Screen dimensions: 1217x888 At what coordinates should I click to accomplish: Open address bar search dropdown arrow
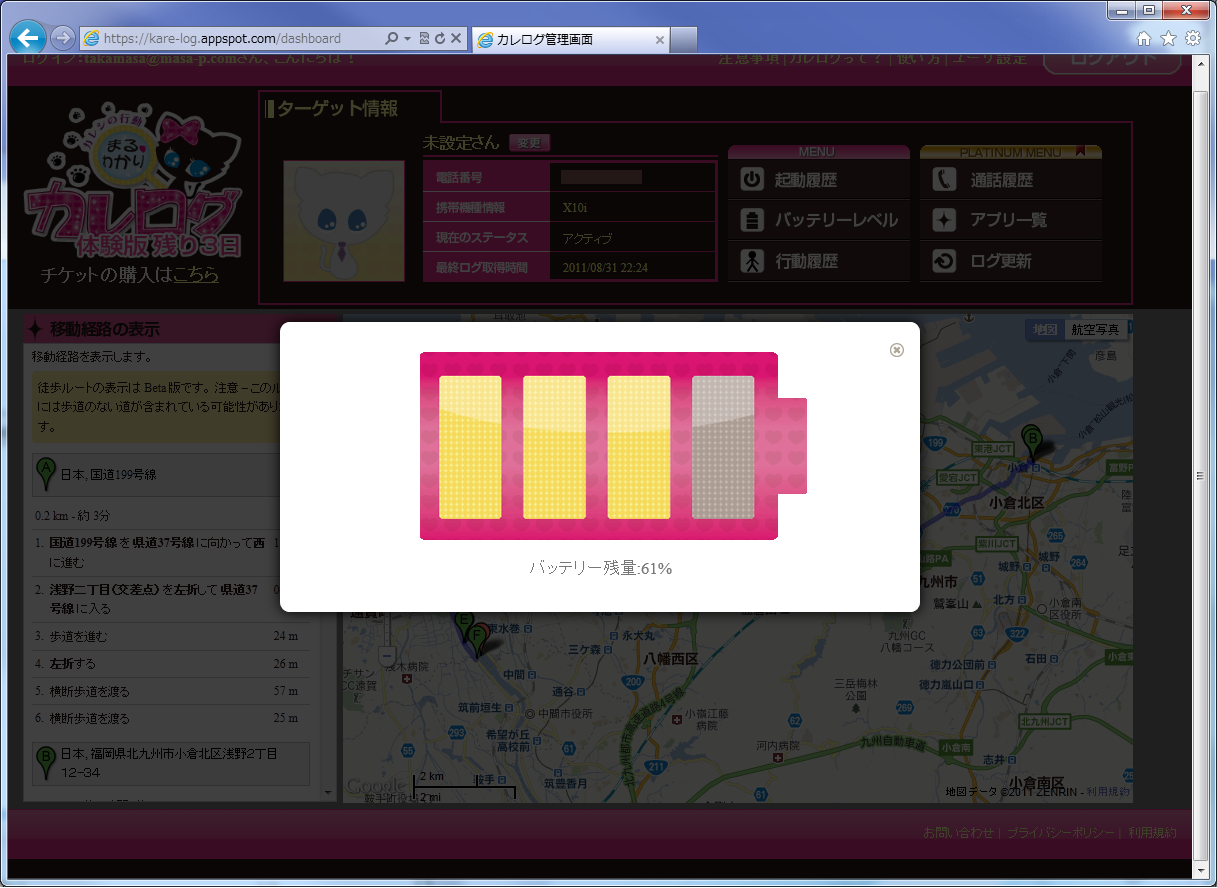407,39
